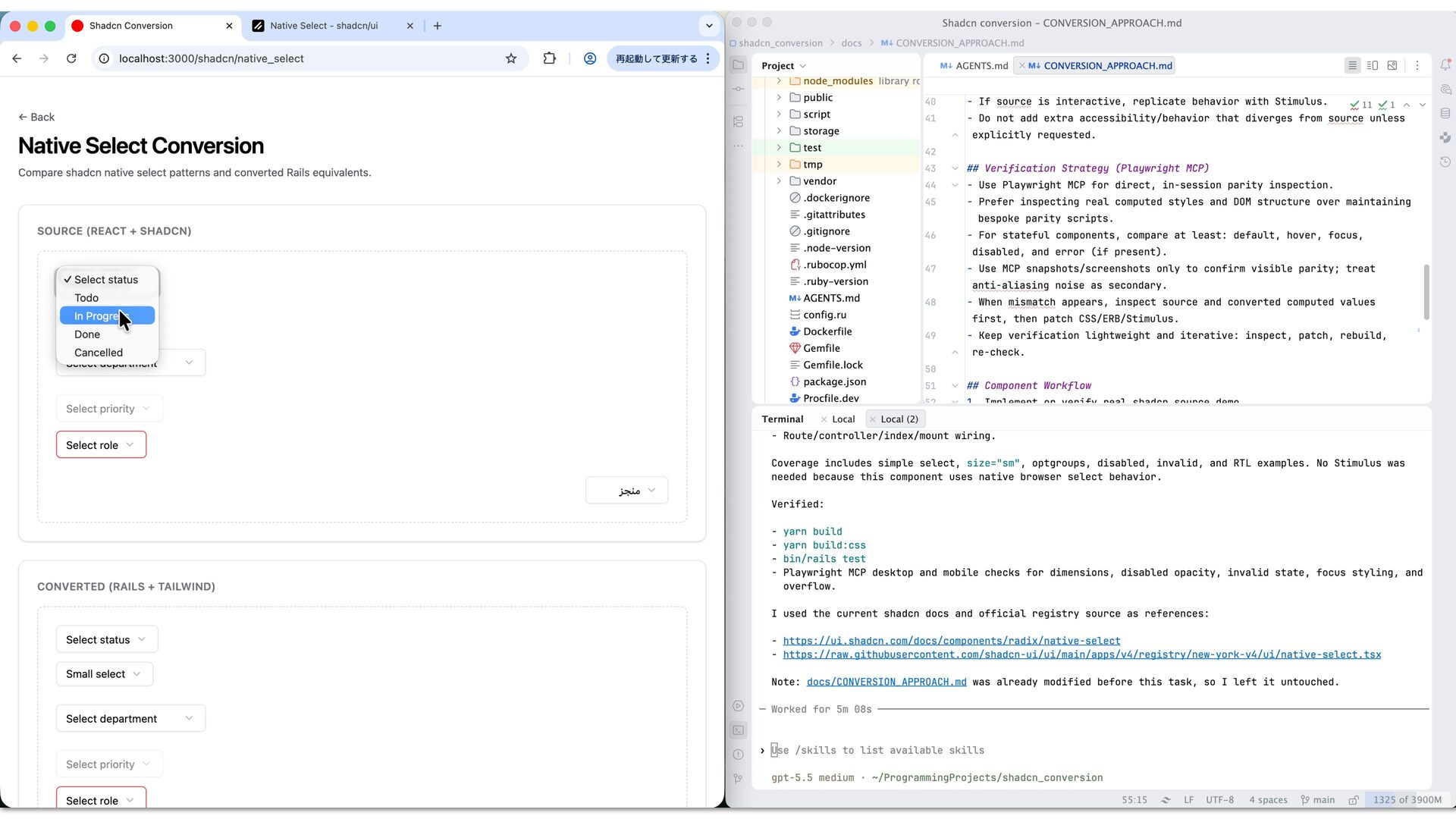Open the IDE notifications bell
The width and height of the screenshot is (1456, 819).
[1445, 64]
